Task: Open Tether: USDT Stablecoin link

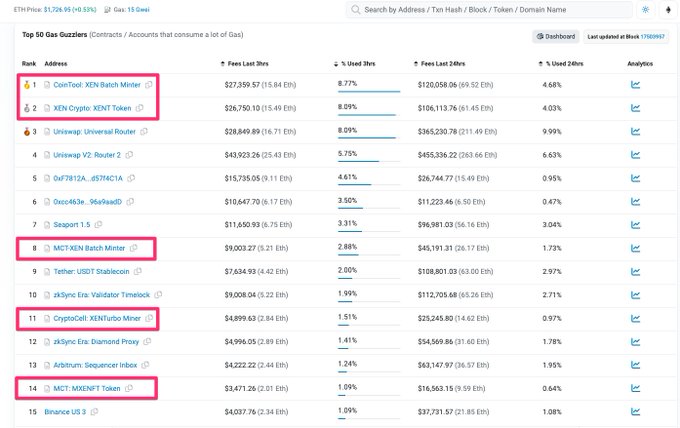Action: point(91,271)
